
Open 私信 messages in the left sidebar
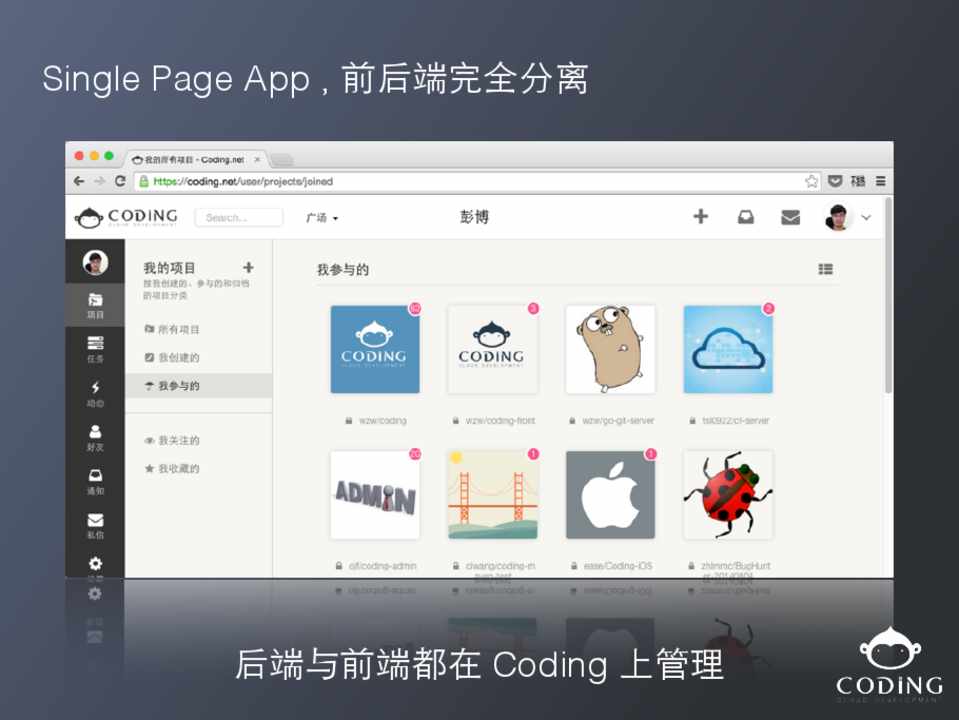point(95,525)
